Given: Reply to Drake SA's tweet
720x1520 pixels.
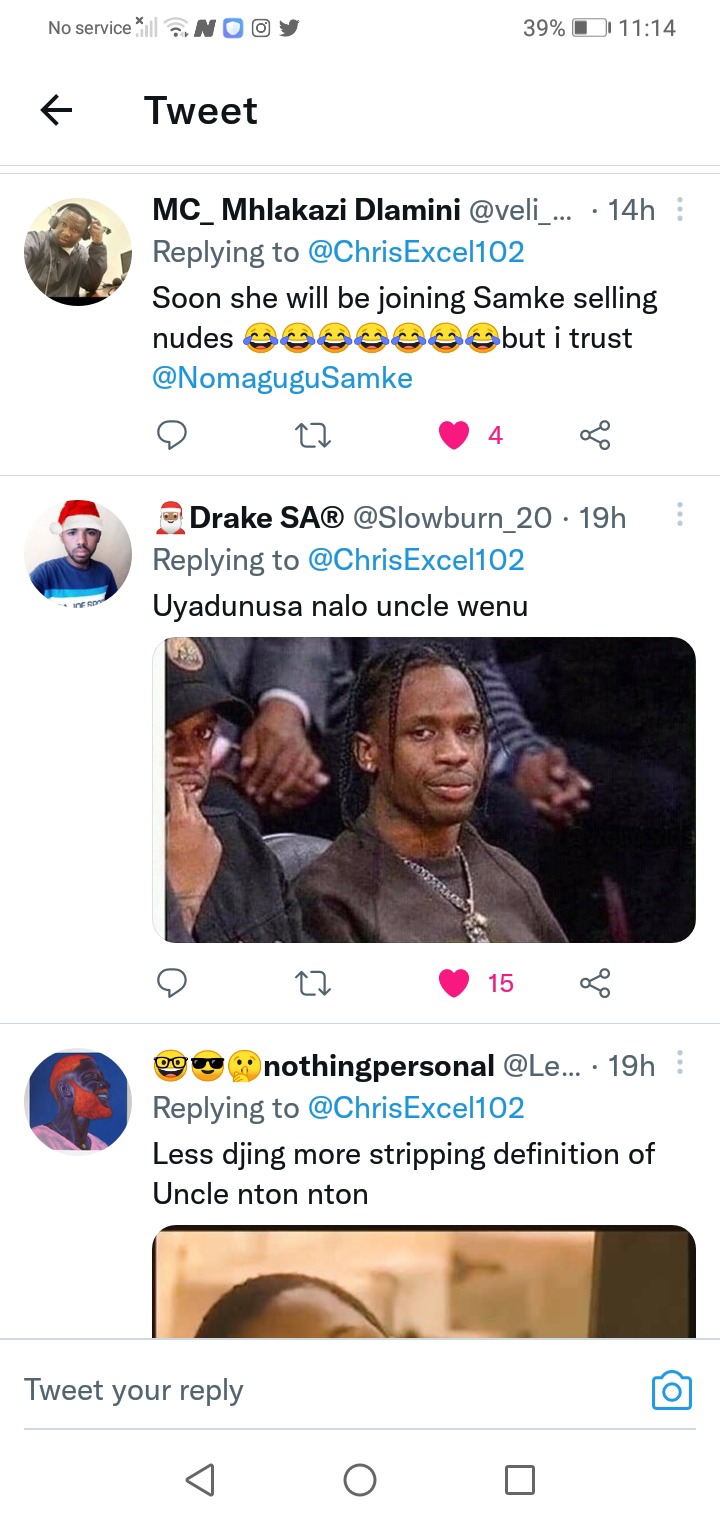Looking at the screenshot, I should pyautogui.click(x=172, y=983).
